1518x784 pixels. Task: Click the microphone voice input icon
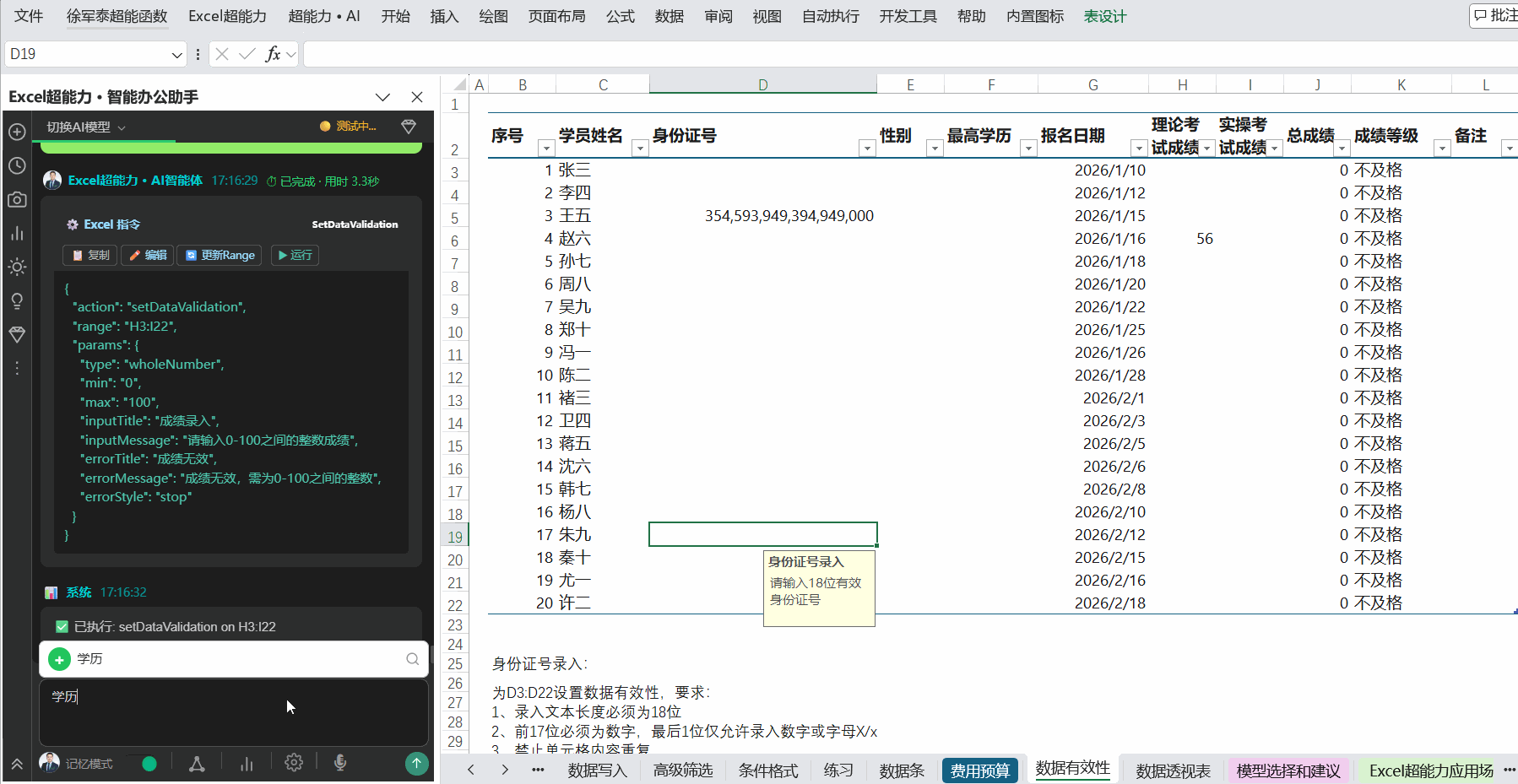(x=340, y=763)
